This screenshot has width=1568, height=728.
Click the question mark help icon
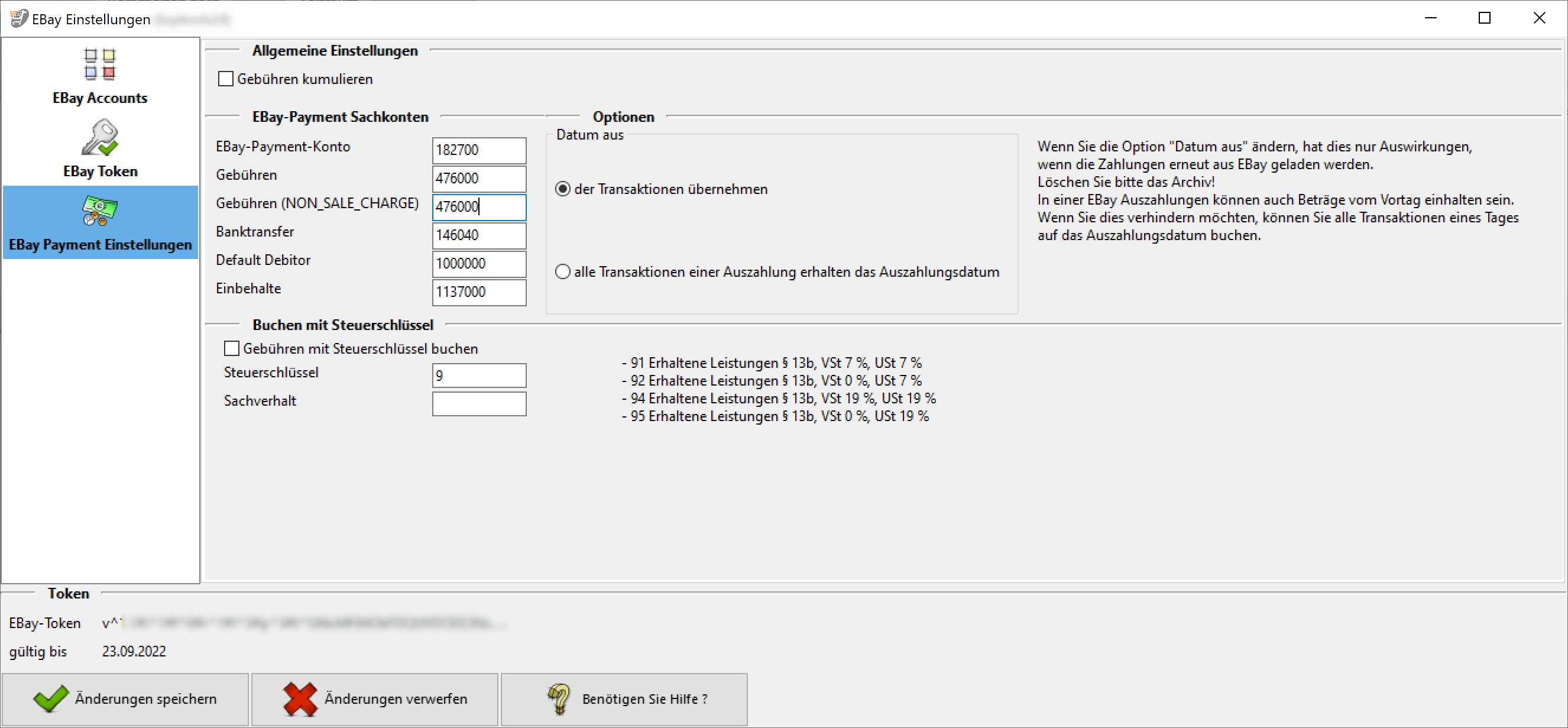click(558, 698)
